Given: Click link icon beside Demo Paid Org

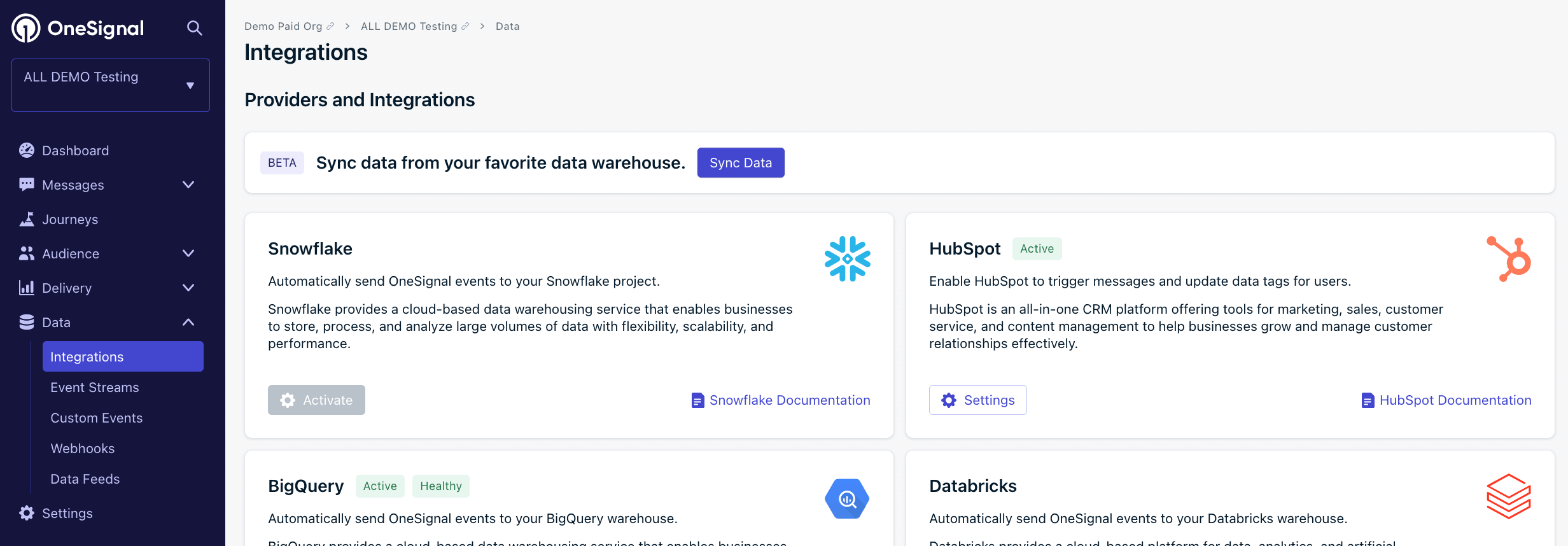Looking at the screenshot, I should click(x=330, y=26).
